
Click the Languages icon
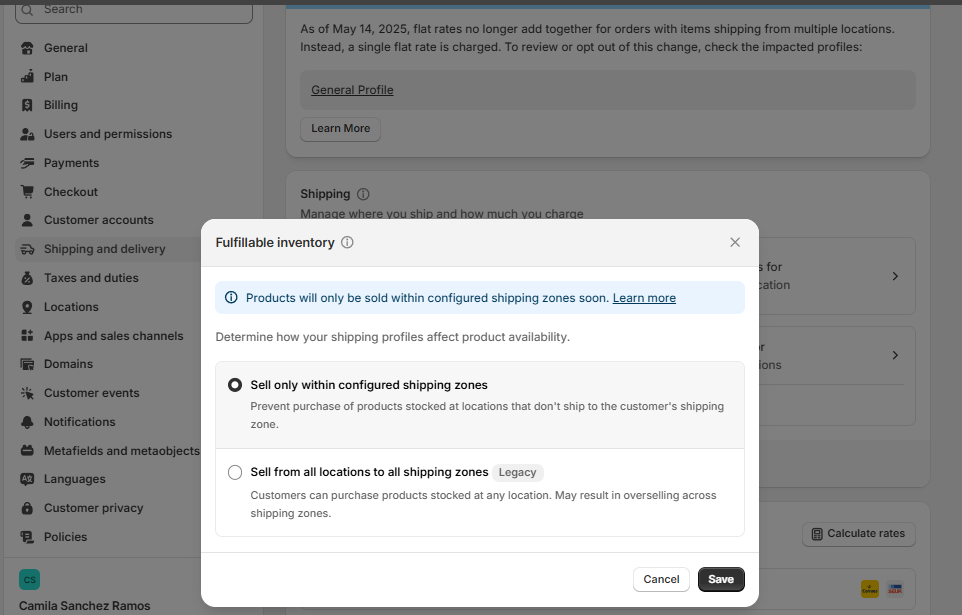coord(27,479)
